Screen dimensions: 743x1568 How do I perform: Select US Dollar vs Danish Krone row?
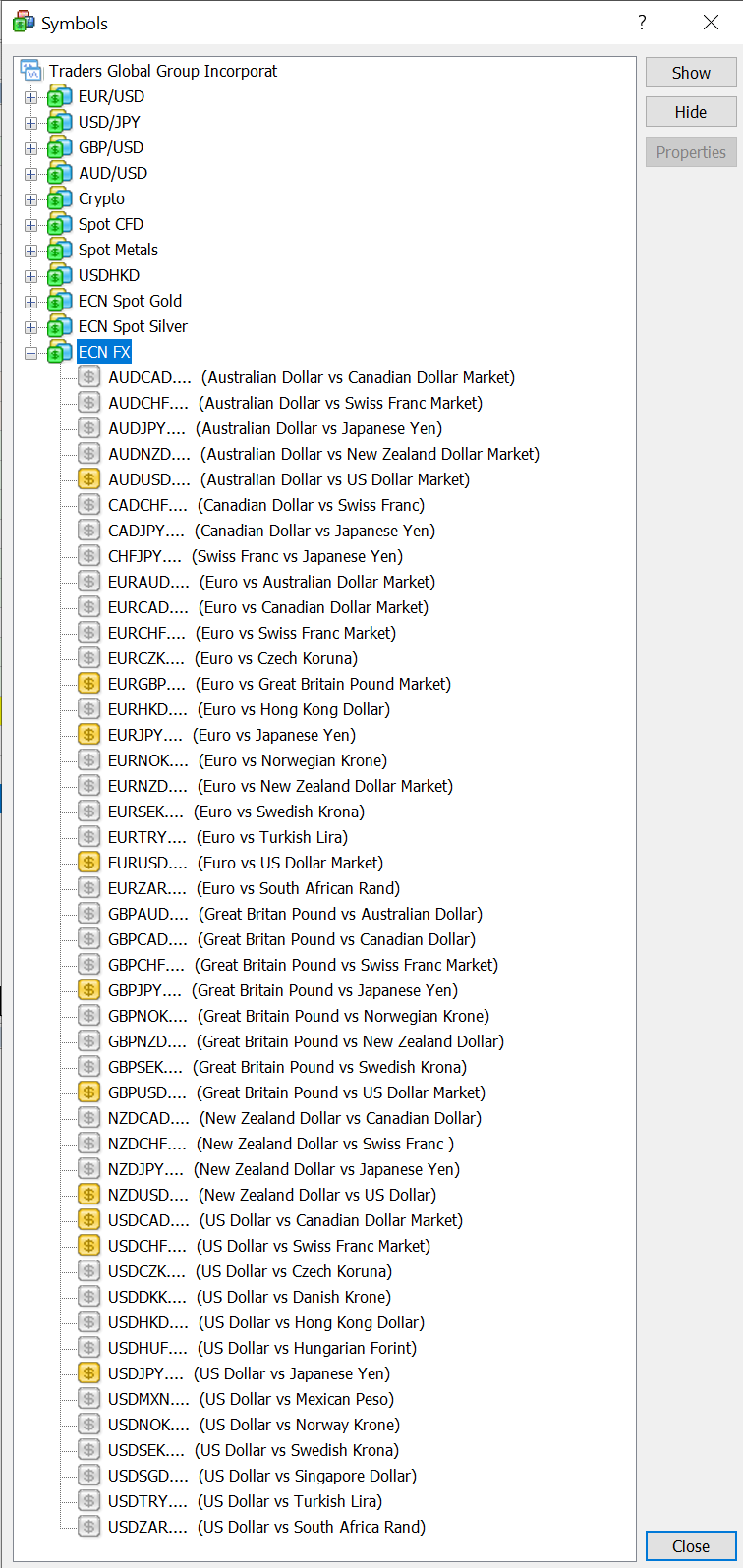tap(250, 1297)
